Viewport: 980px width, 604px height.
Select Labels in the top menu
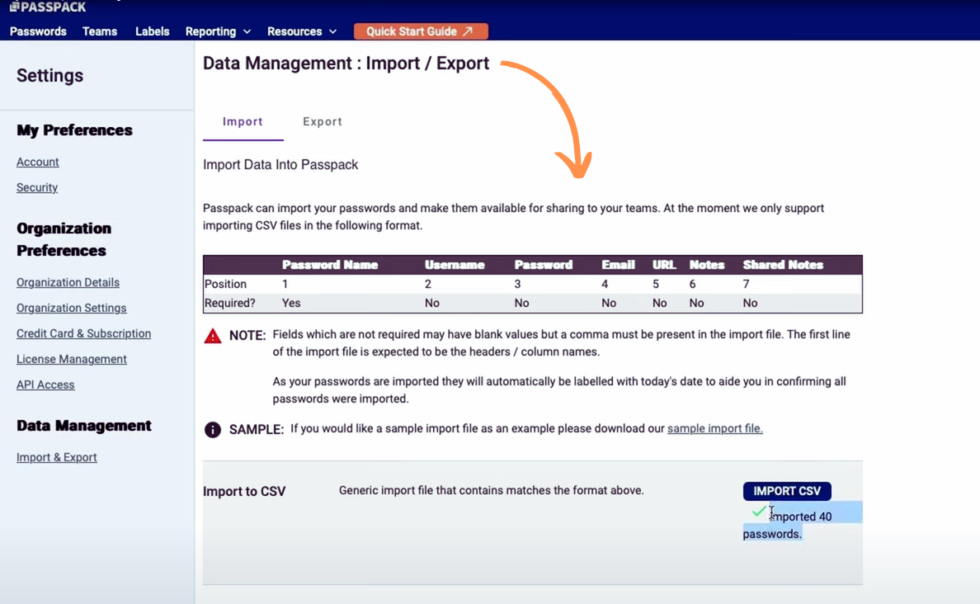[x=152, y=31]
